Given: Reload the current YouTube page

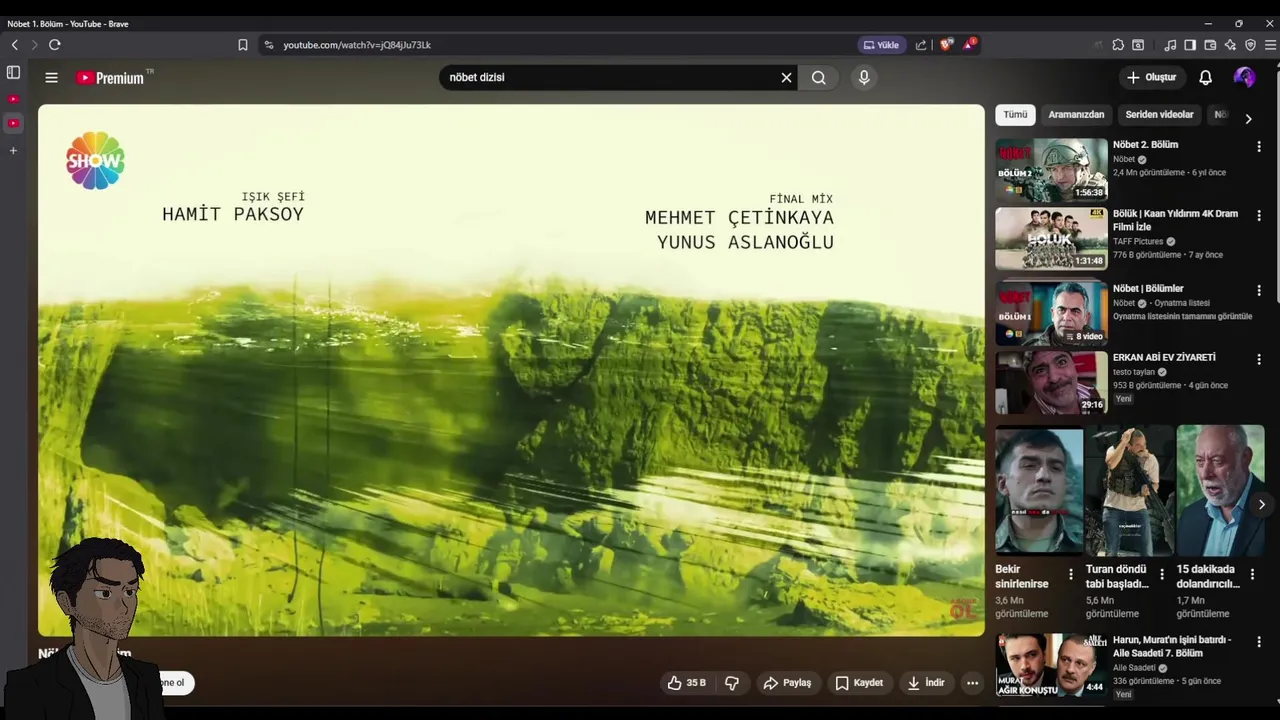Looking at the screenshot, I should [55, 45].
